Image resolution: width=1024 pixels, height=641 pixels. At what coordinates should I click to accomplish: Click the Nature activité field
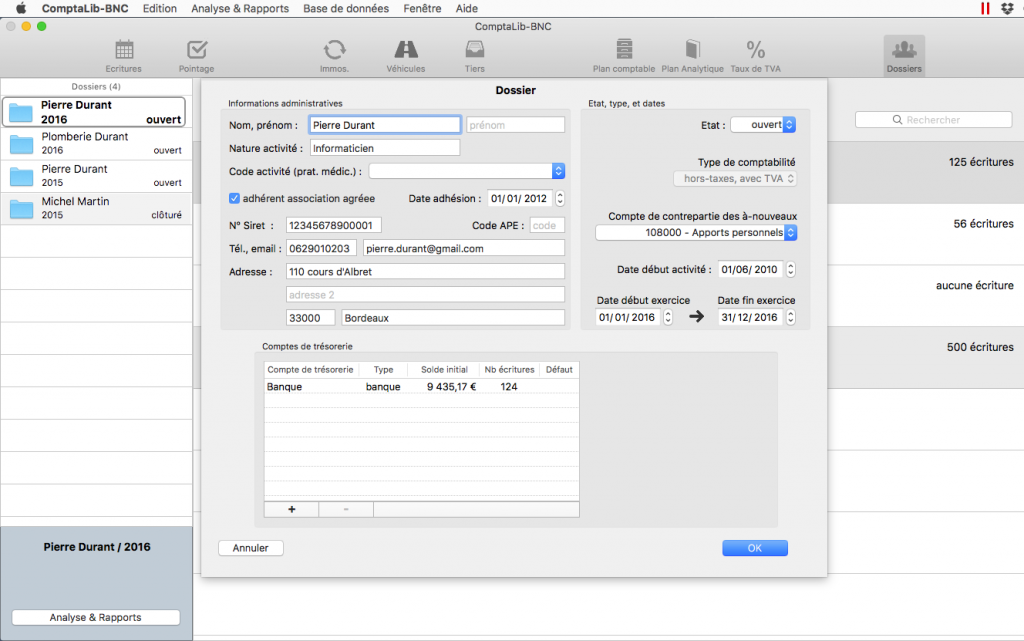[x=385, y=148]
